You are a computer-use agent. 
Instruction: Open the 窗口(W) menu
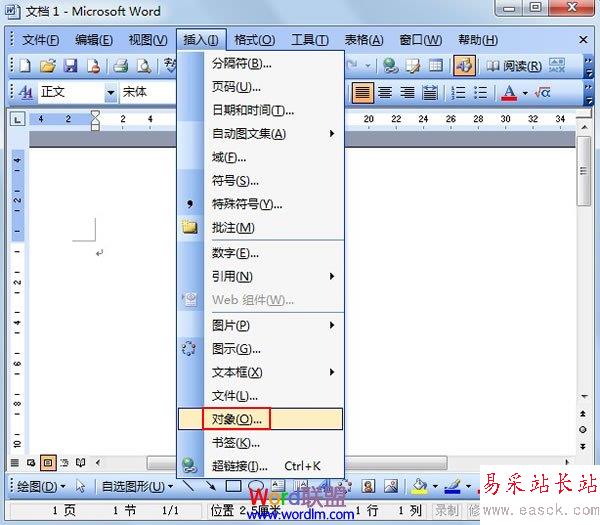click(421, 40)
